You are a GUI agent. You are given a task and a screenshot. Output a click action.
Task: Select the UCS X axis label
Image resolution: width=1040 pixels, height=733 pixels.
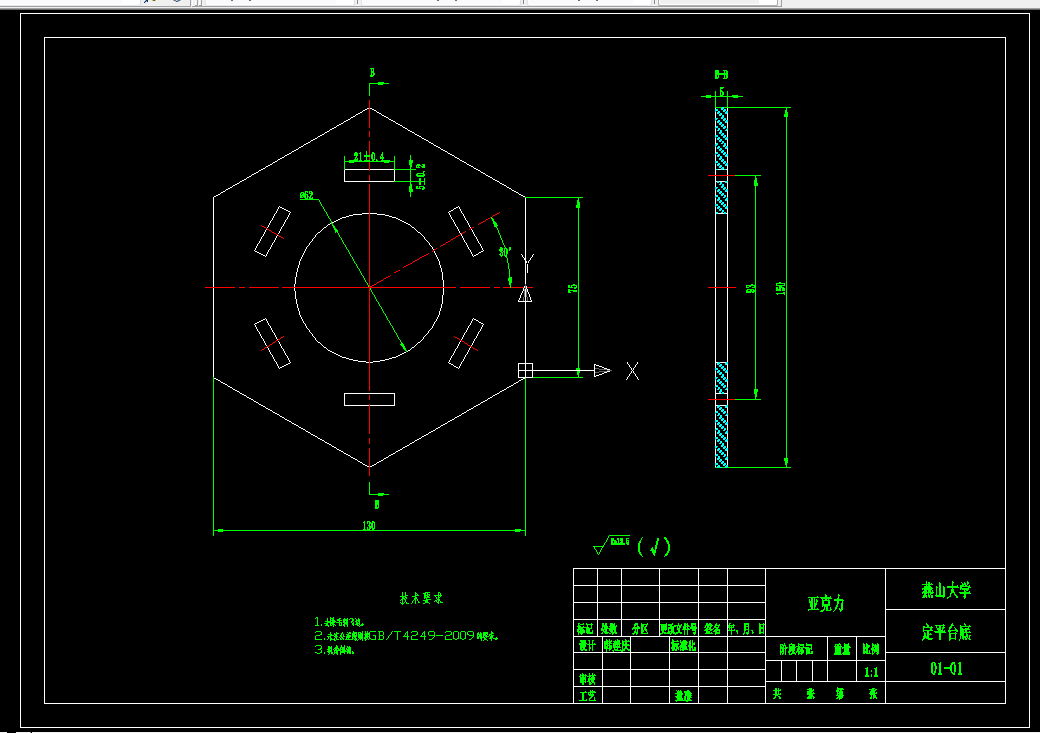pos(633,371)
